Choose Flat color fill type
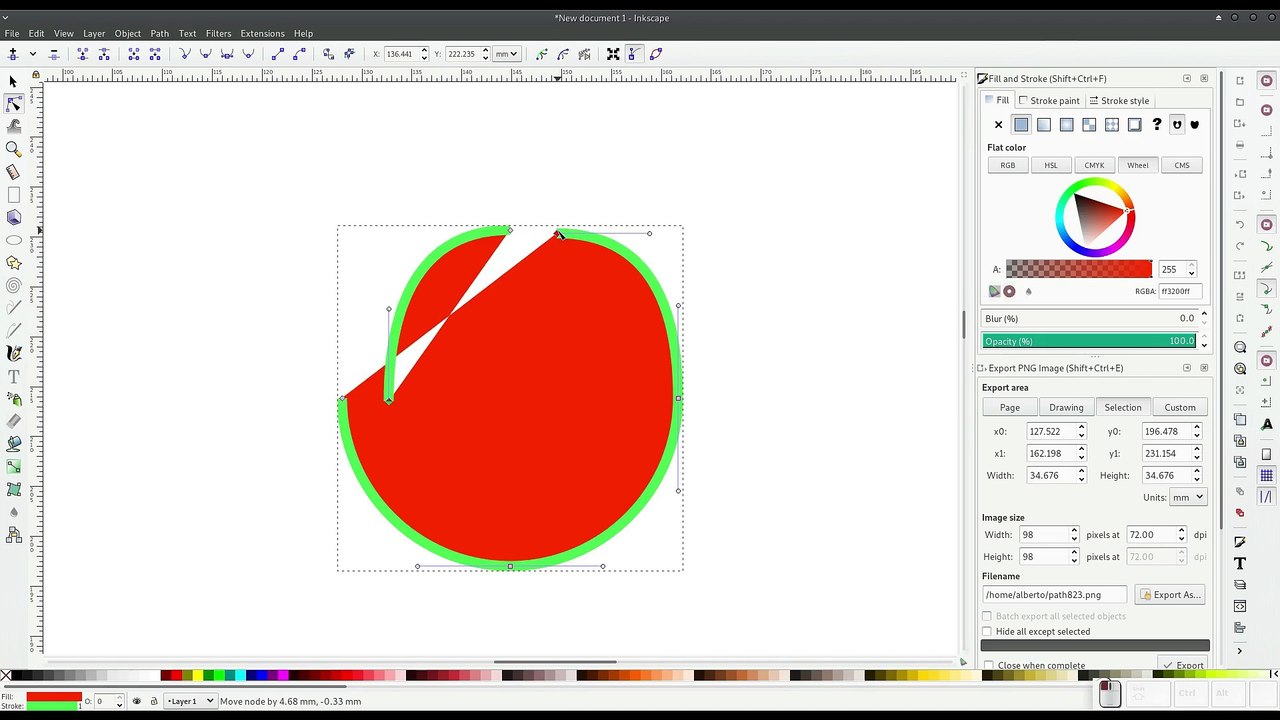The width and height of the screenshot is (1280, 720). tap(1021, 125)
